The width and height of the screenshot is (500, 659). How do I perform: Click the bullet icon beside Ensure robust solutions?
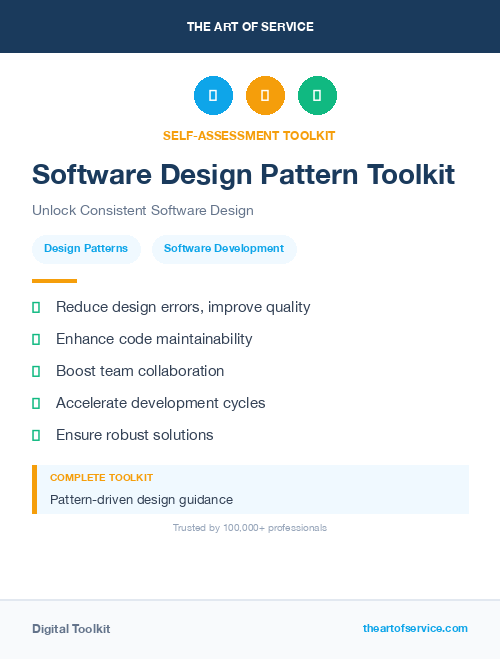tap(36, 435)
